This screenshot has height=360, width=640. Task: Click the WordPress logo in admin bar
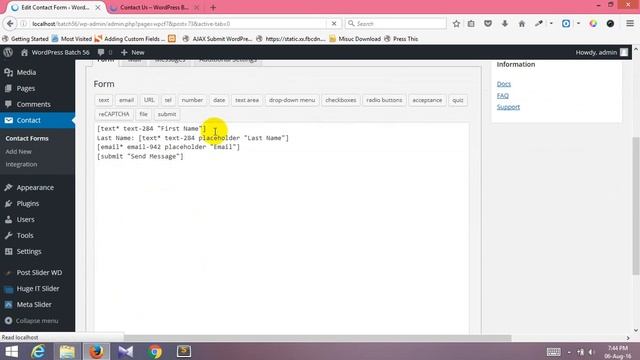point(8,52)
